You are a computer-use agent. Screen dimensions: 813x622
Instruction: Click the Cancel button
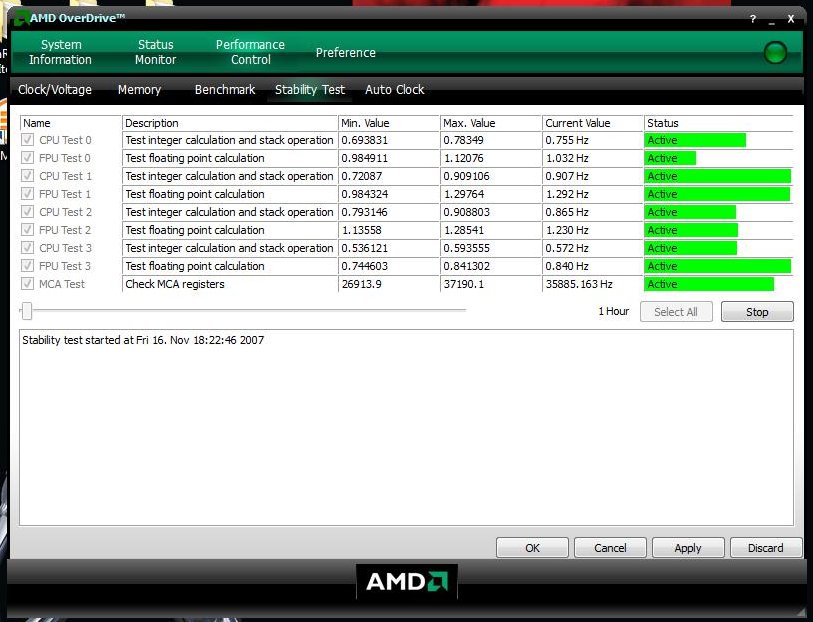pos(610,548)
